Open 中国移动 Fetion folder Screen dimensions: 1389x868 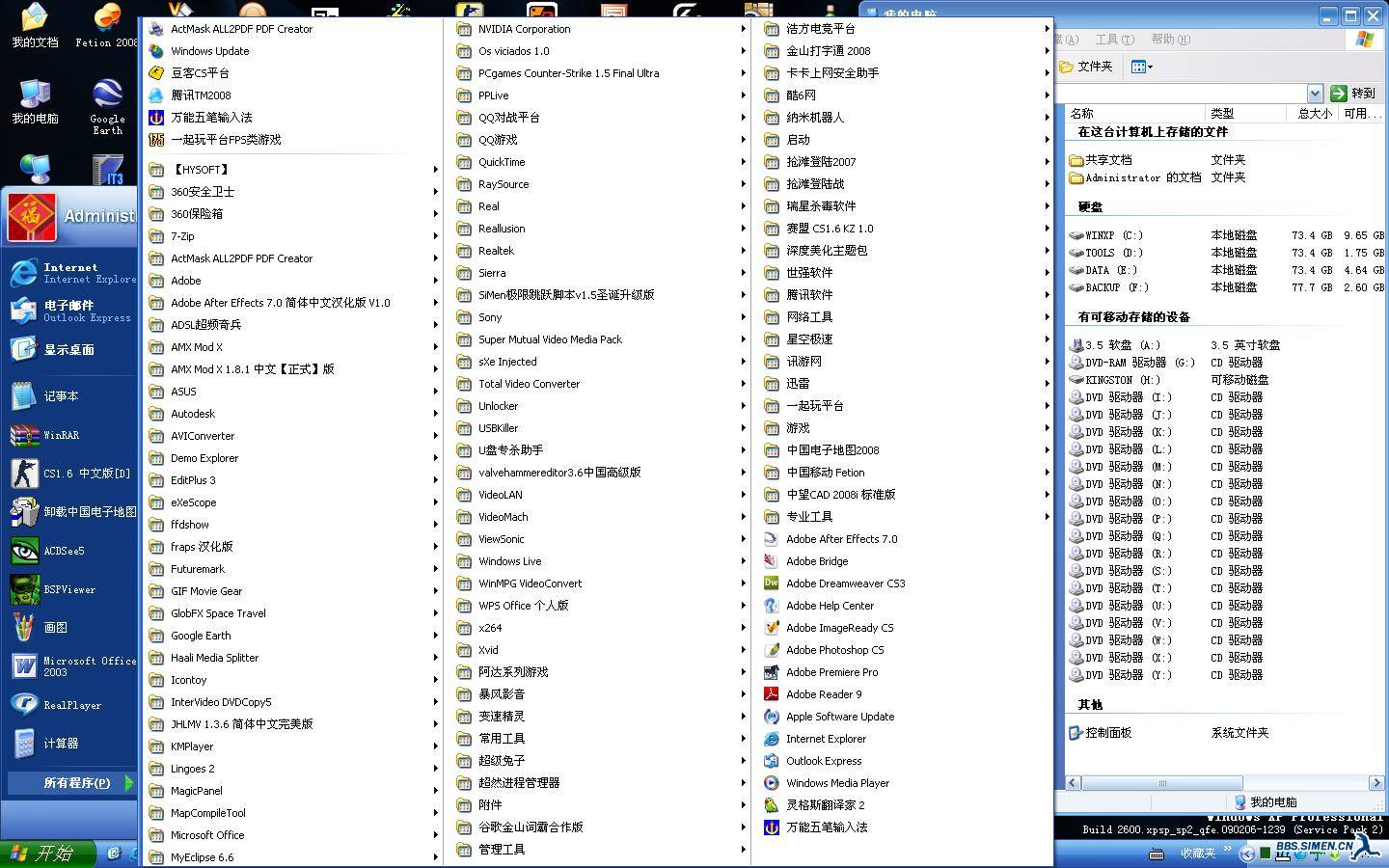pyautogui.click(x=906, y=473)
